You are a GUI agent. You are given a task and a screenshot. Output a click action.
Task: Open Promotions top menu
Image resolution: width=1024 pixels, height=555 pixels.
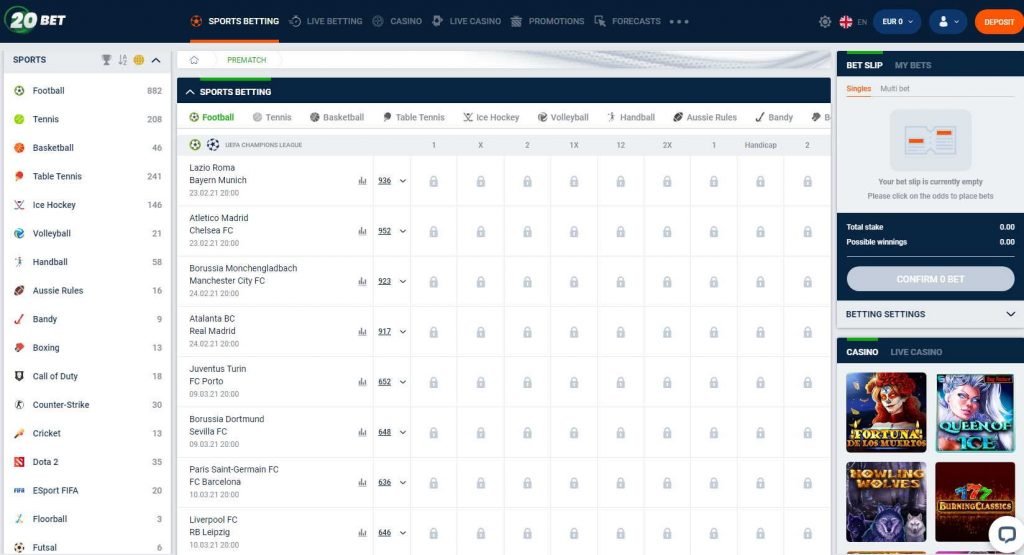(x=547, y=22)
